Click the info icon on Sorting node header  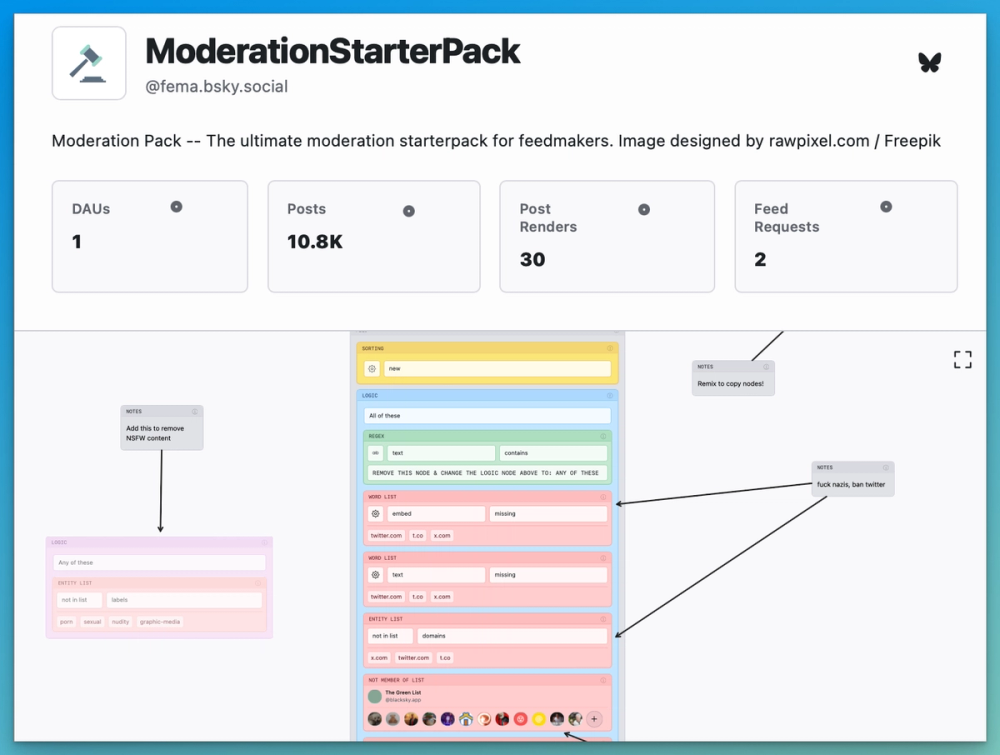tap(610, 348)
